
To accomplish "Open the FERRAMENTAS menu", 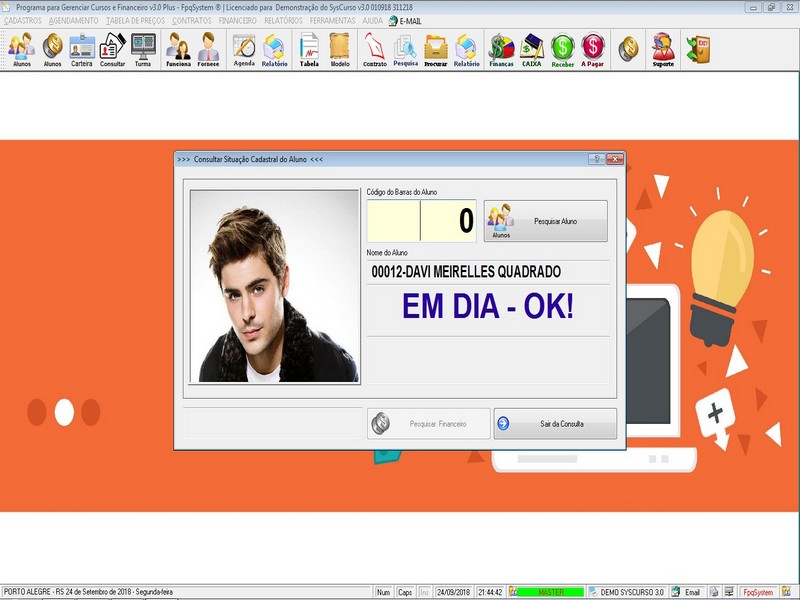I will pos(332,21).
